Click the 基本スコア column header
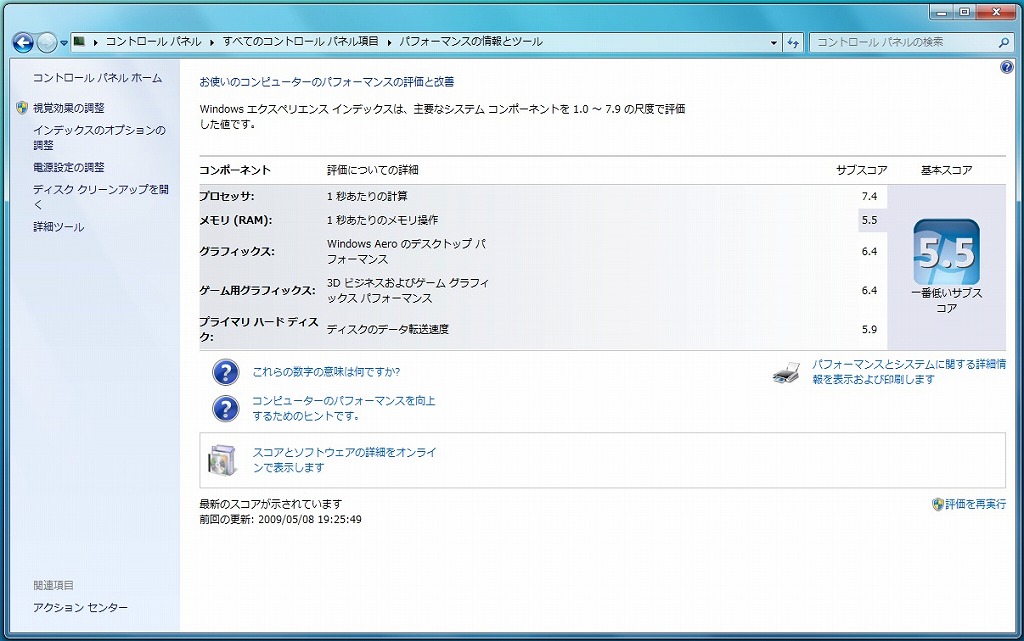Viewport: 1024px width, 641px height. [946, 170]
